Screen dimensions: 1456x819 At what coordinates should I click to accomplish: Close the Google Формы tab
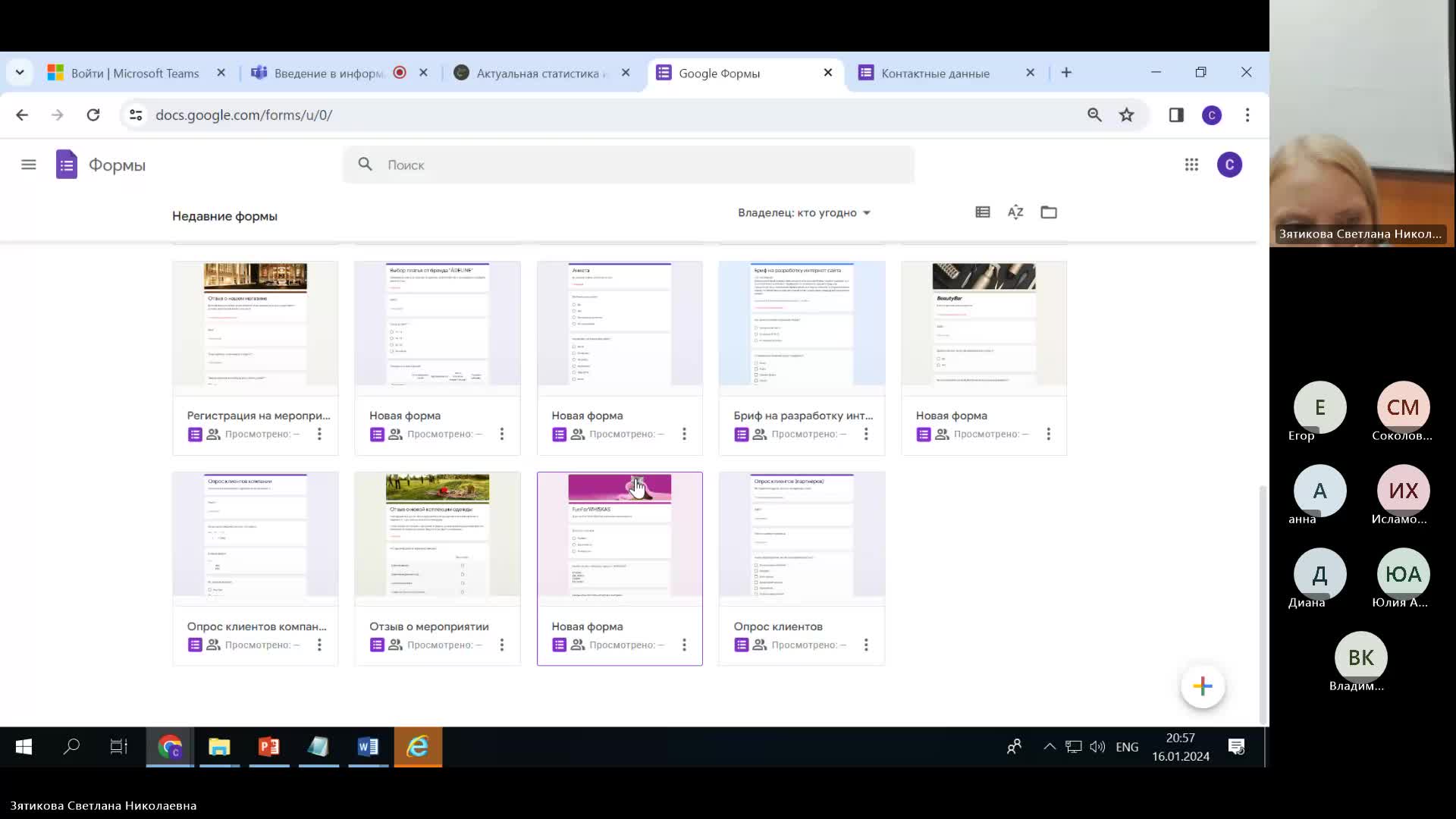pyautogui.click(x=828, y=73)
